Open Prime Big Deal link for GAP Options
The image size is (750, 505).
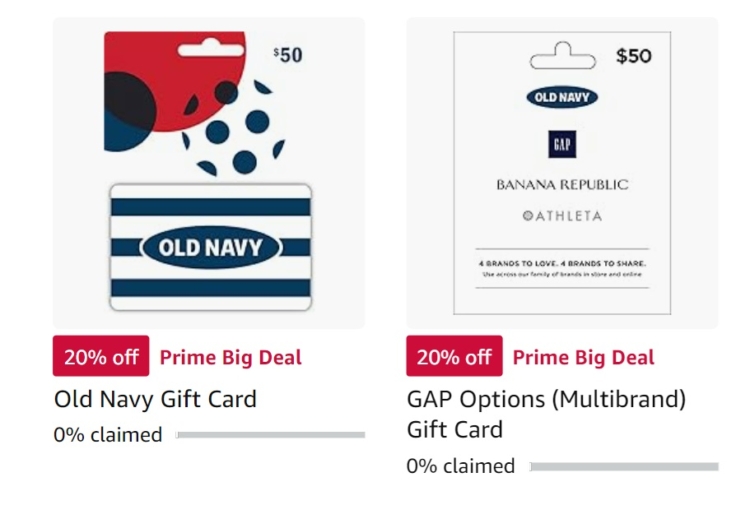point(584,358)
